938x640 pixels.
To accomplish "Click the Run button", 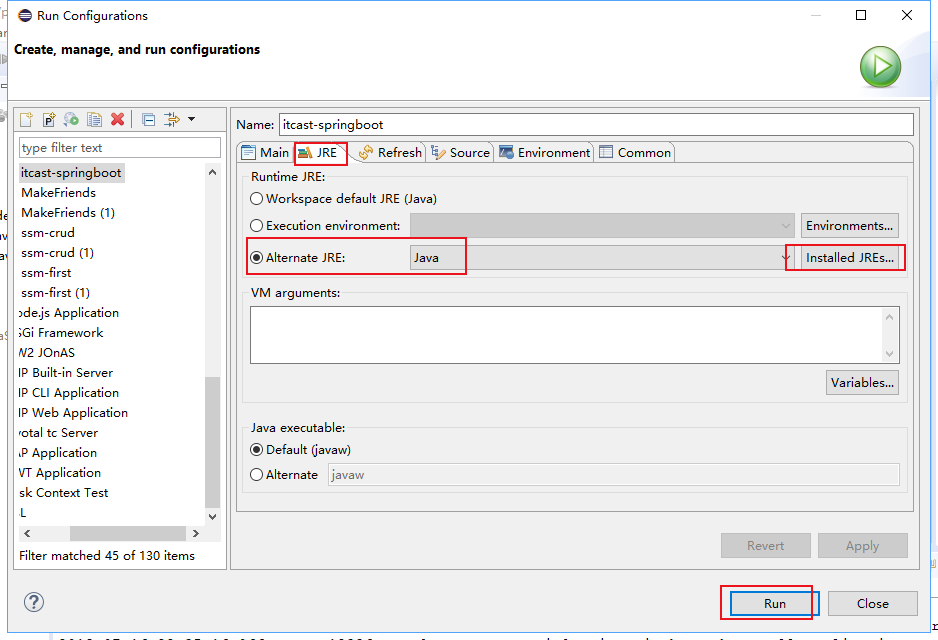I will (x=775, y=604).
